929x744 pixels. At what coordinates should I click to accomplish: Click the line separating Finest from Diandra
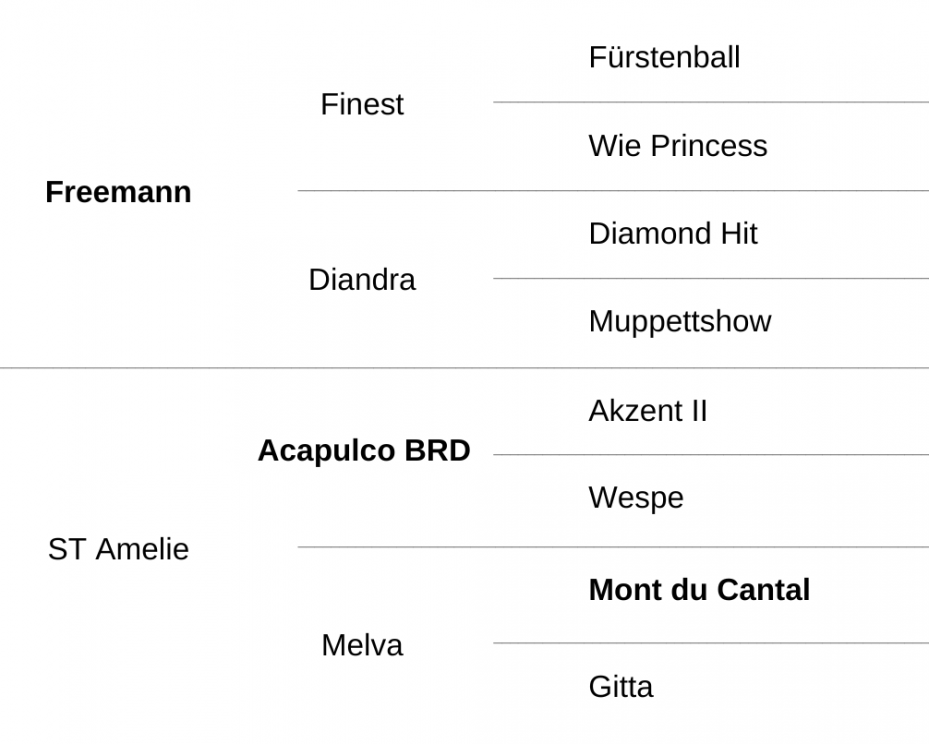click(x=613, y=191)
